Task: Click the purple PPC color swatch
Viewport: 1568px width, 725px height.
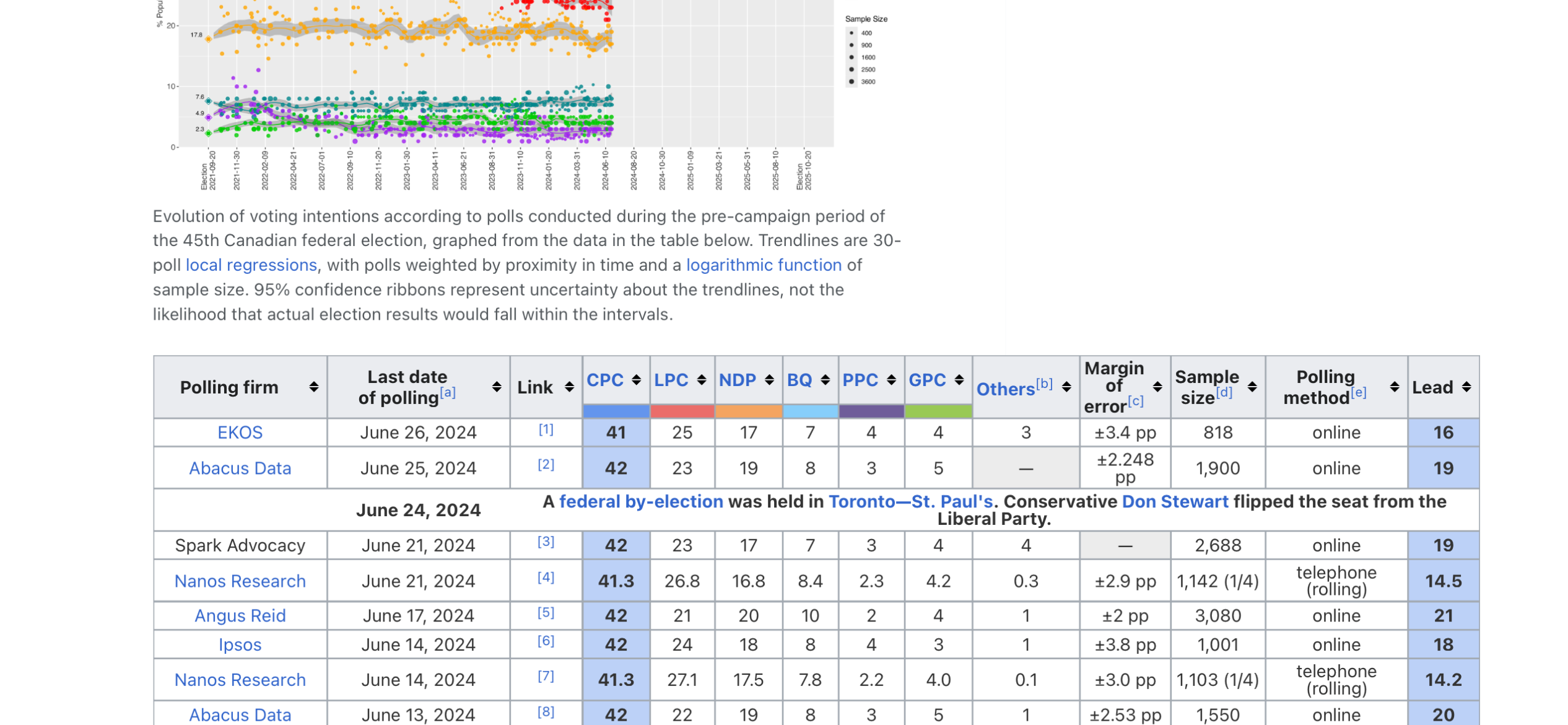Action: pos(871,411)
